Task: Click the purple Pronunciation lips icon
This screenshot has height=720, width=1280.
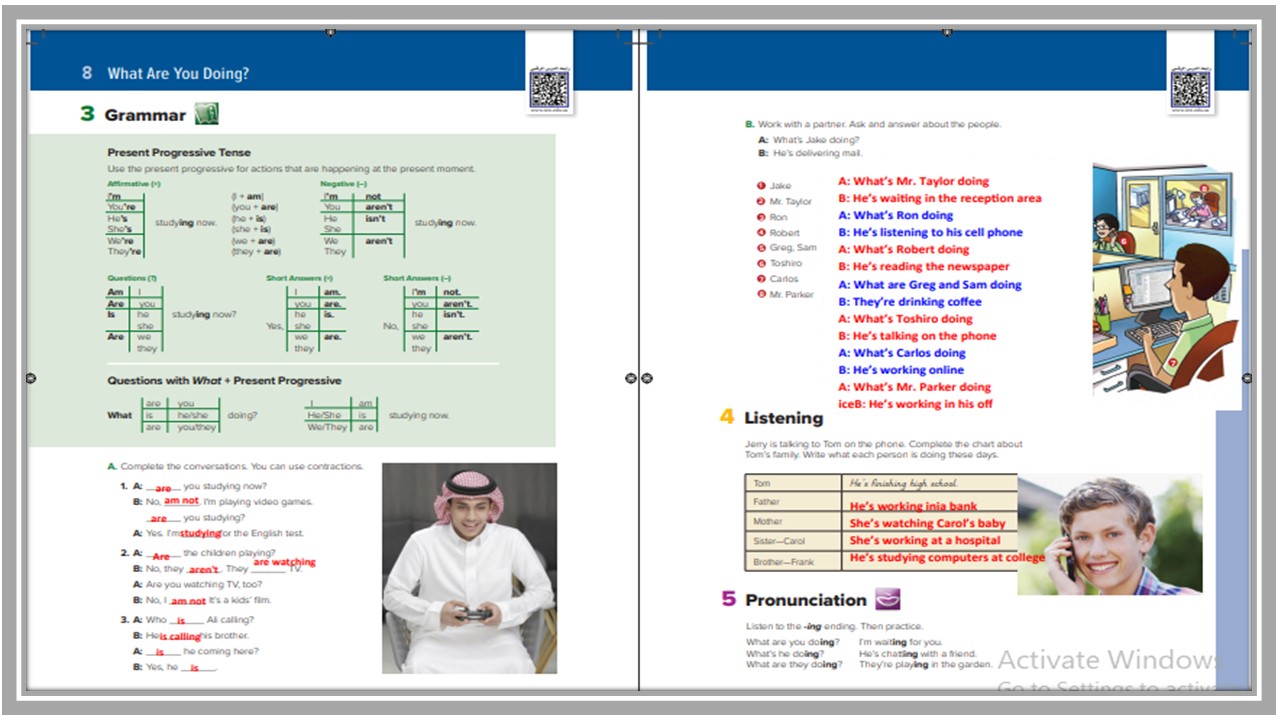Action: 887,599
